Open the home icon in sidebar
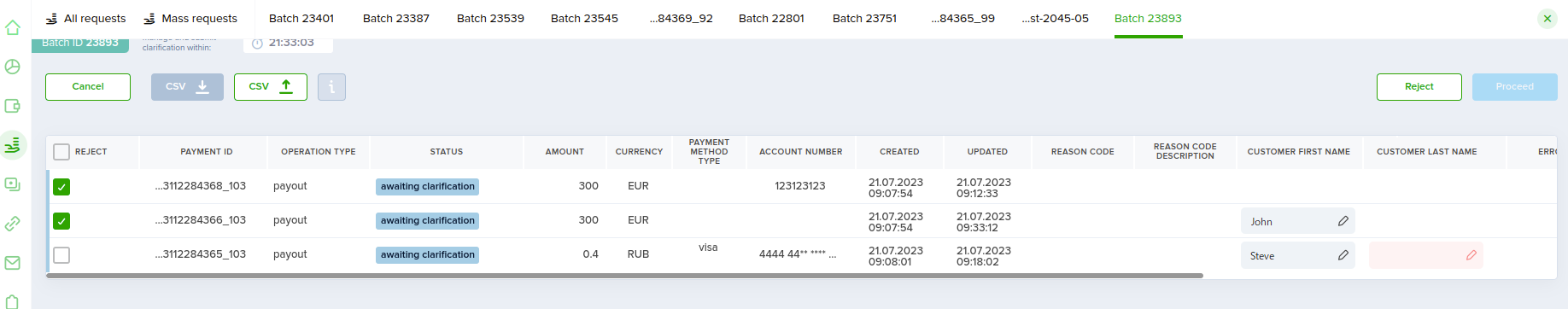The width and height of the screenshot is (1568, 309). click(x=13, y=27)
